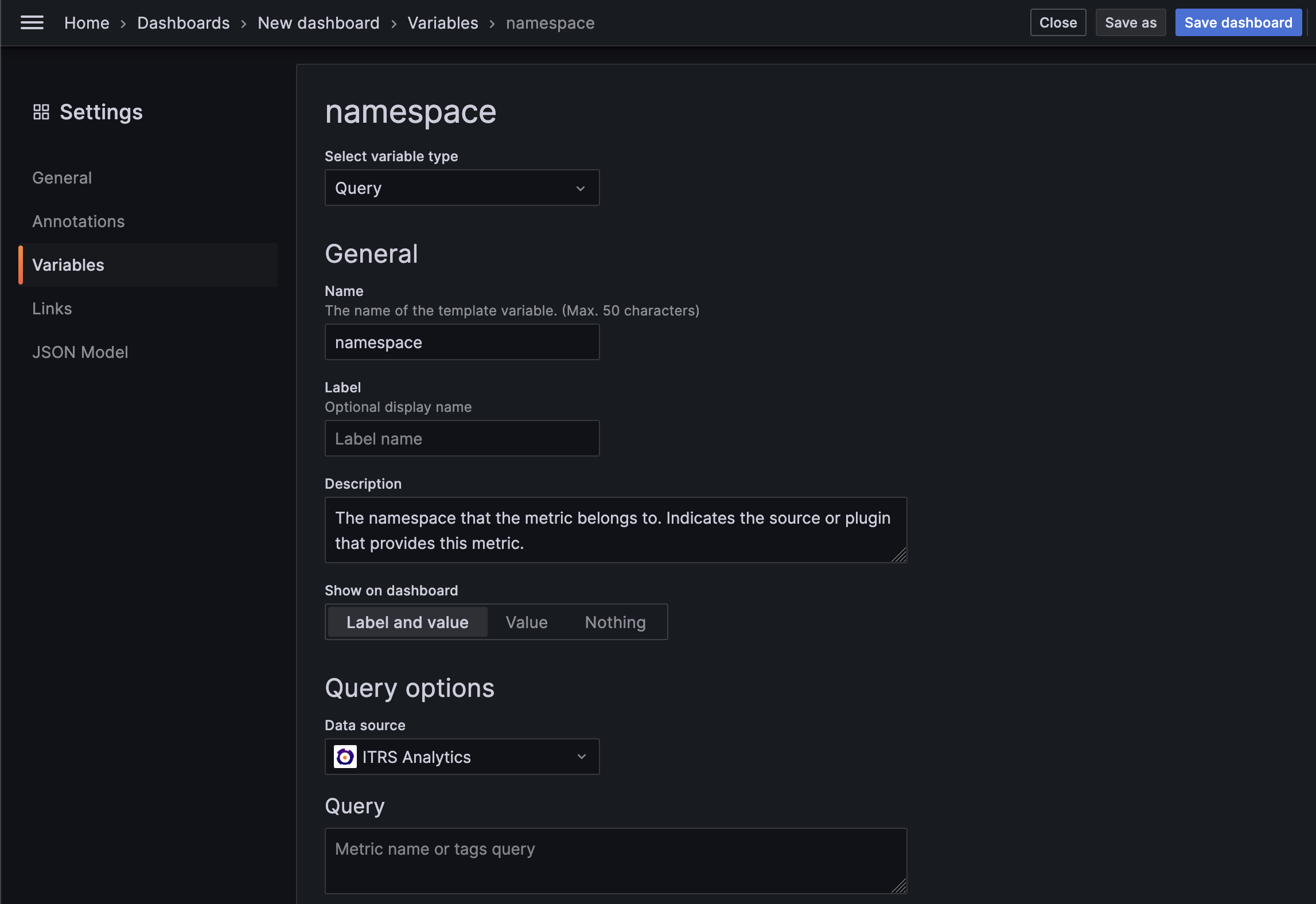The width and height of the screenshot is (1316, 904).
Task: Select 'Value' show on dashboard option
Action: pyautogui.click(x=527, y=622)
